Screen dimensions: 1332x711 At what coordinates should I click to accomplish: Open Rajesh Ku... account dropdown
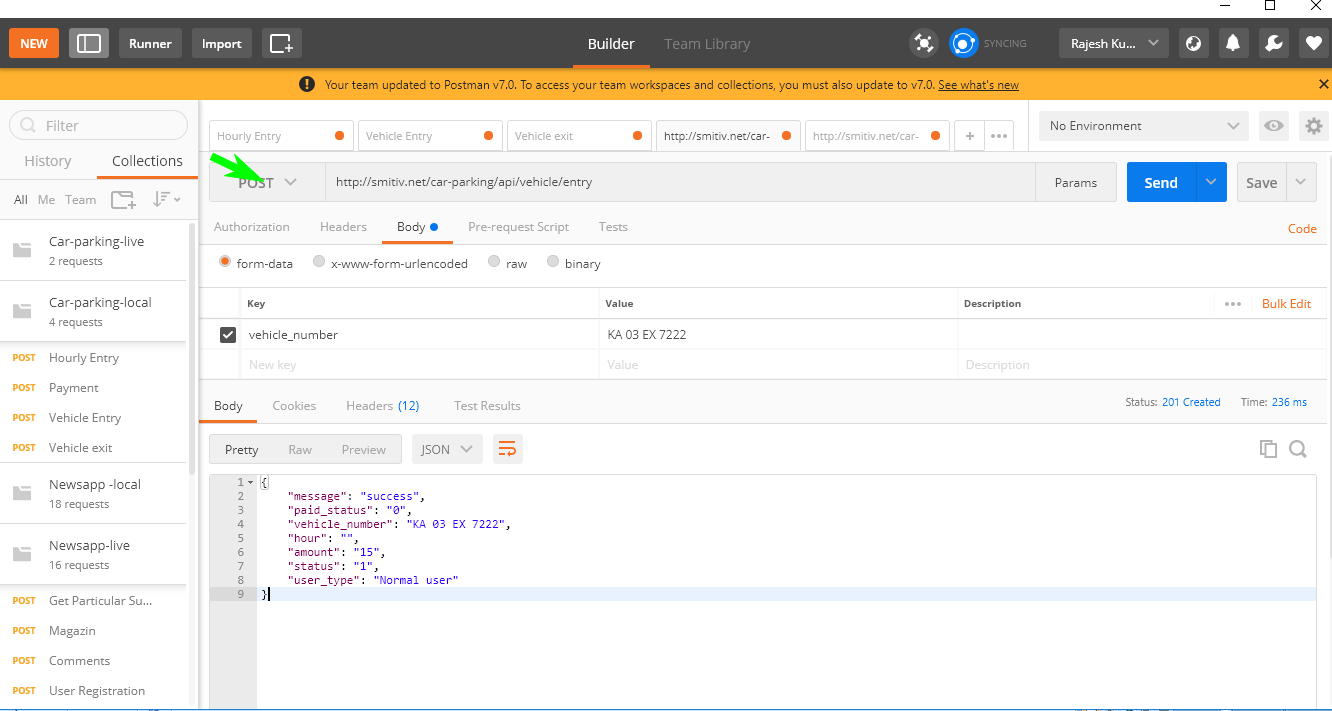click(x=1113, y=43)
